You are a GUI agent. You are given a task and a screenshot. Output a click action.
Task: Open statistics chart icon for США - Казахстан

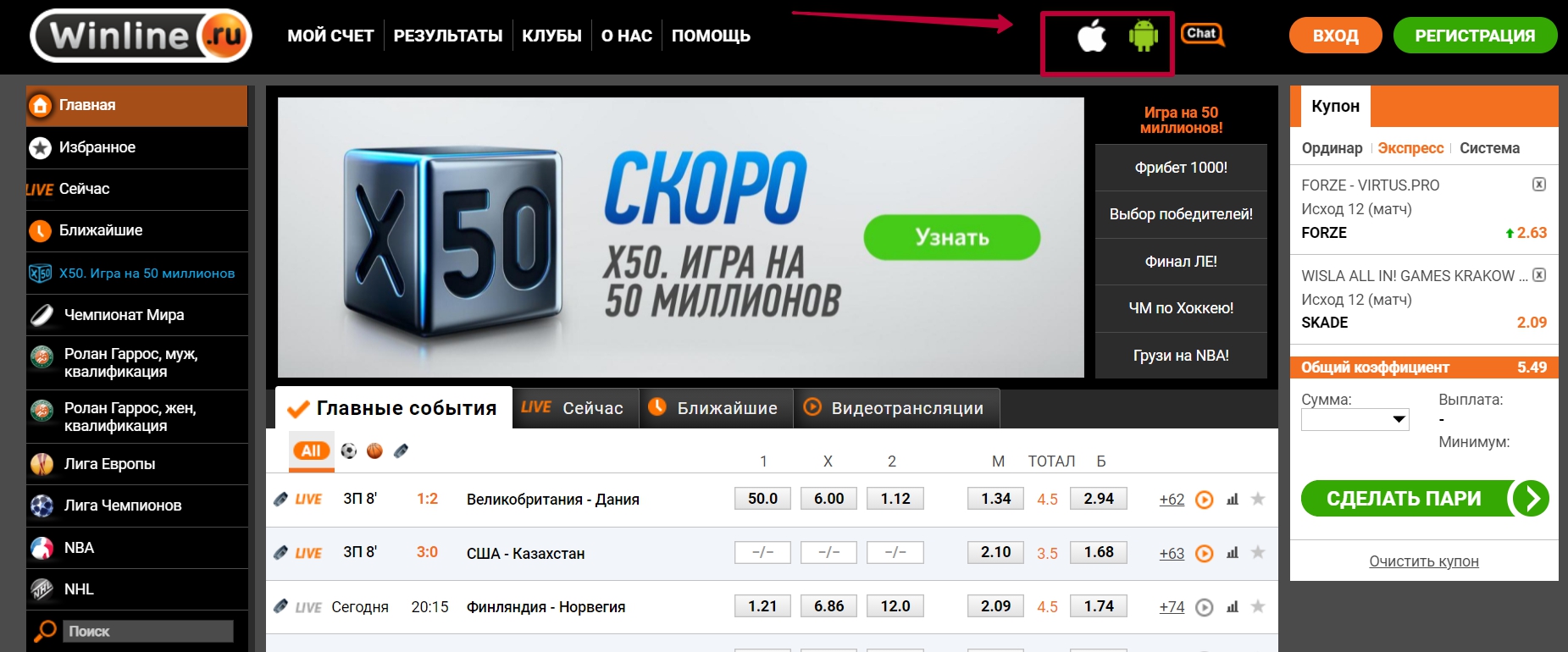(x=1232, y=553)
